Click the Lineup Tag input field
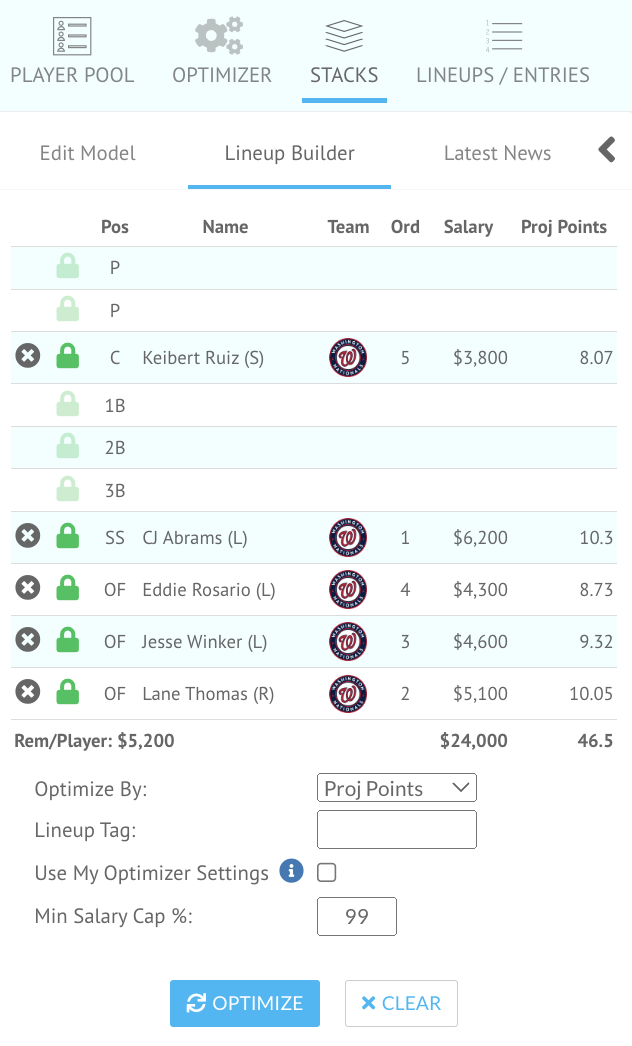The width and height of the screenshot is (632, 1046). (396, 830)
